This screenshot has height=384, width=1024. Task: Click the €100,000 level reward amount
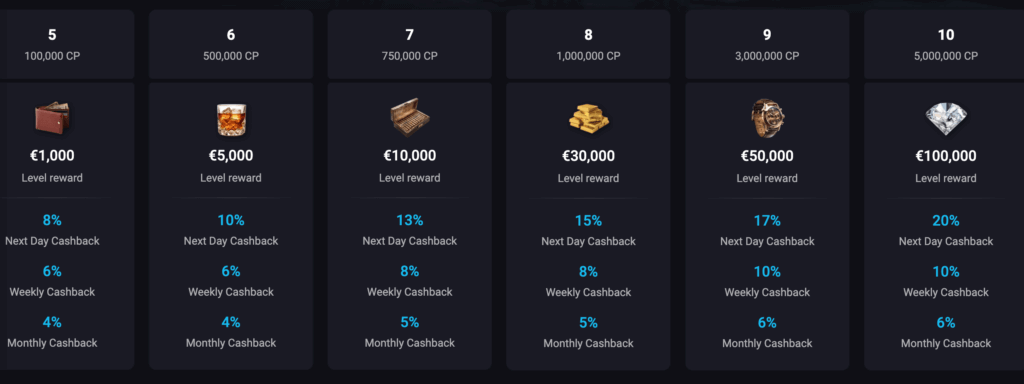[x=946, y=156]
